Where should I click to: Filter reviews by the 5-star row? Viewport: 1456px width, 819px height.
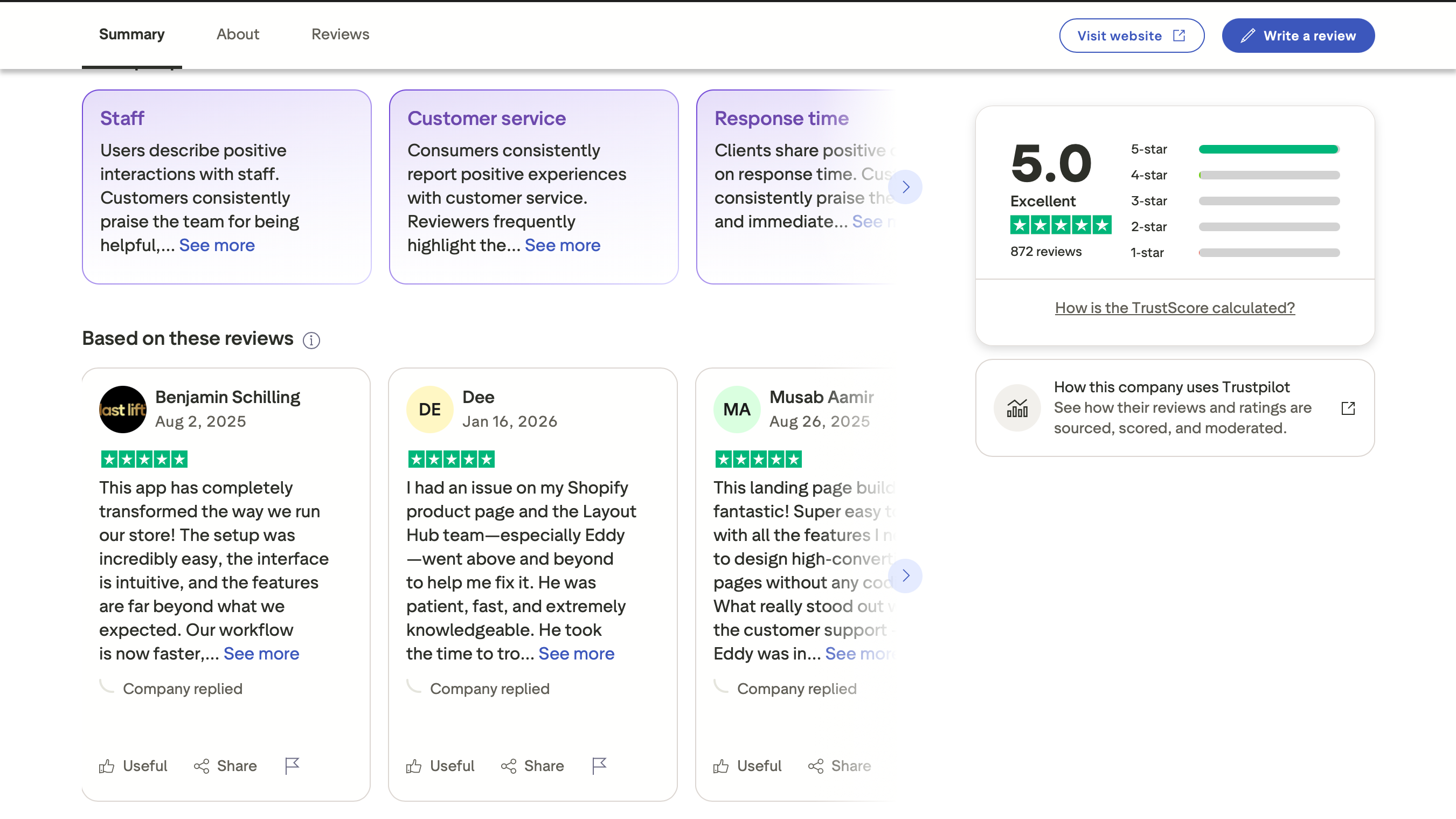(1234, 149)
